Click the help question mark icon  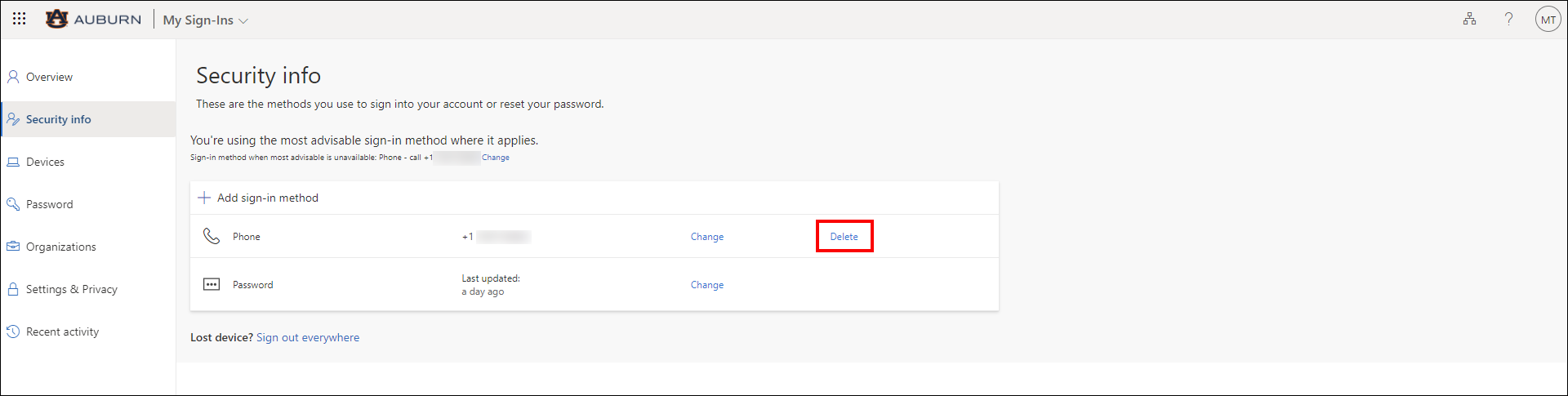(x=1508, y=19)
